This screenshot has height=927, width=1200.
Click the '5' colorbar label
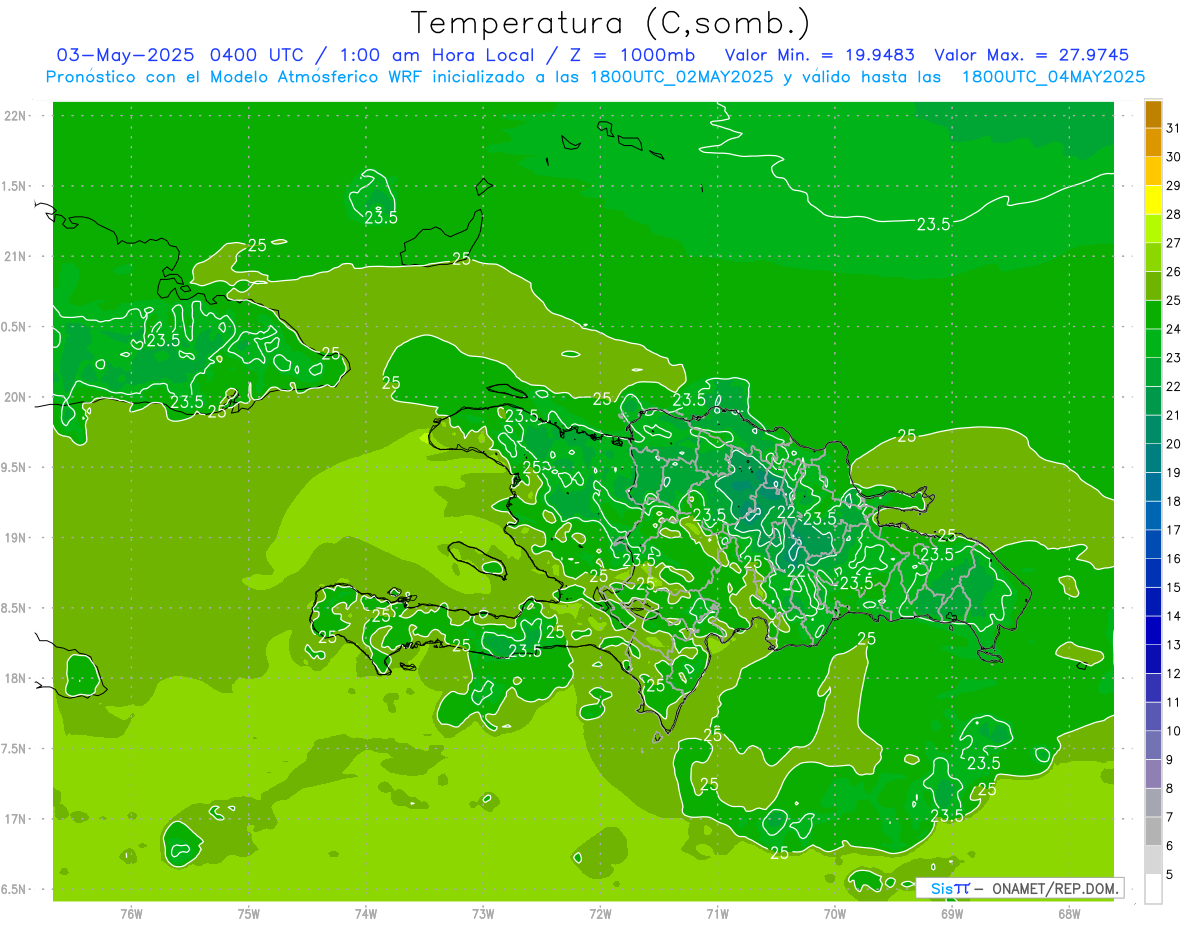pyautogui.click(x=1169, y=875)
